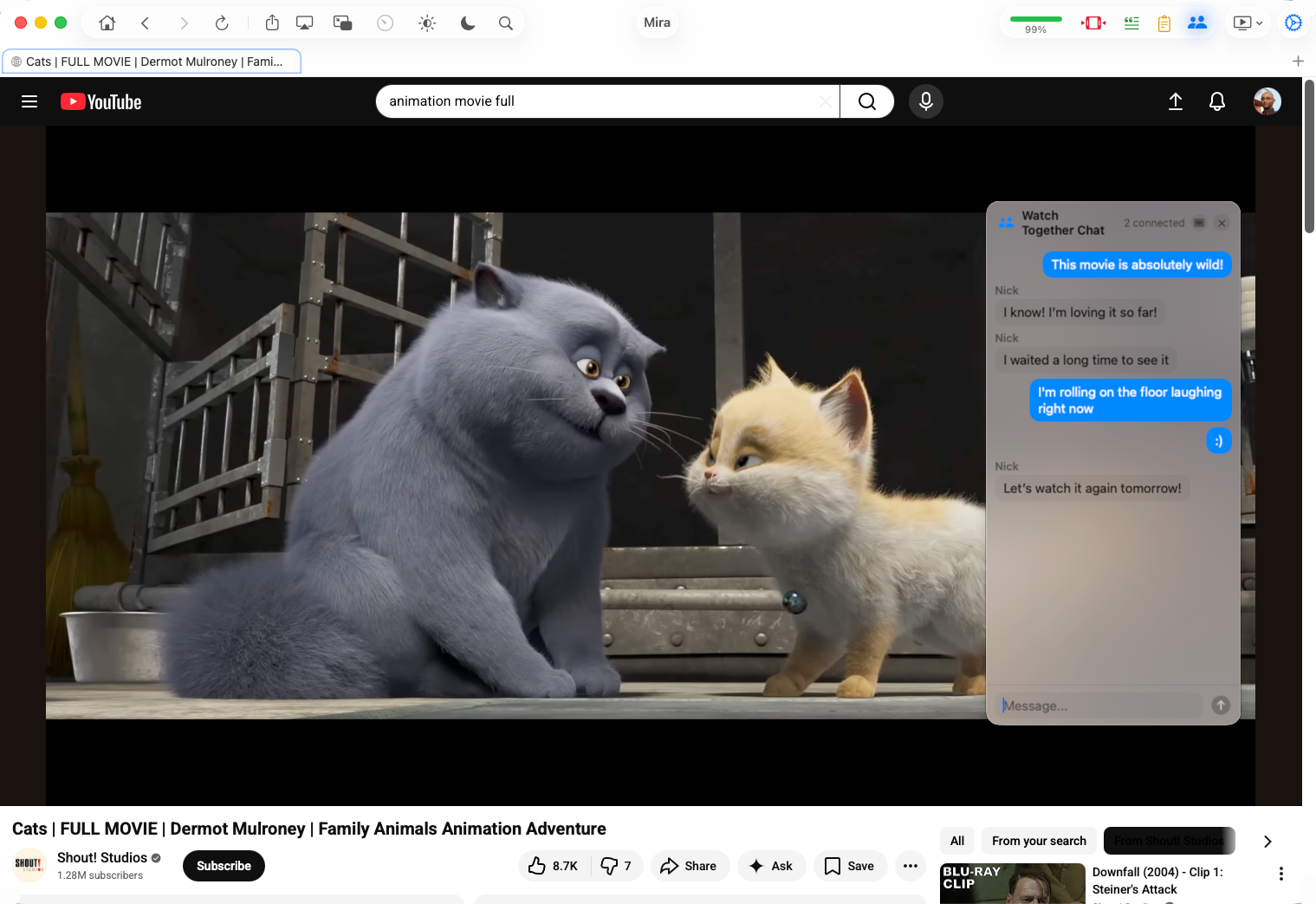The height and width of the screenshot is (904, 1316).
Task: Go to the YouTube home logo
Action: tap(101, 102)
